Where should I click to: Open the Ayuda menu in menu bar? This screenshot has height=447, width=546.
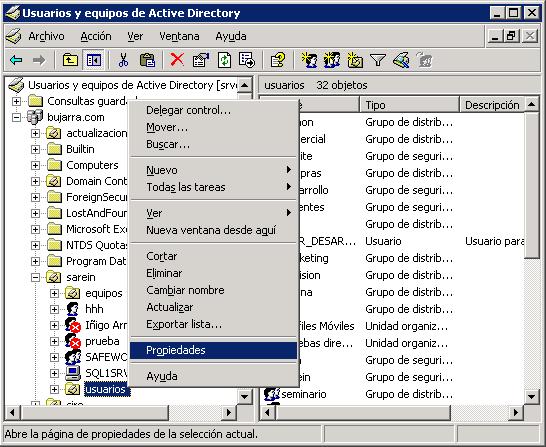click(231, 36)
